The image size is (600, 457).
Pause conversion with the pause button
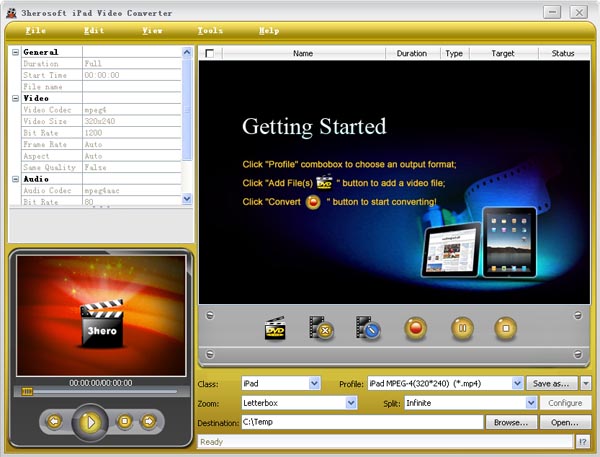pos(462,328)
